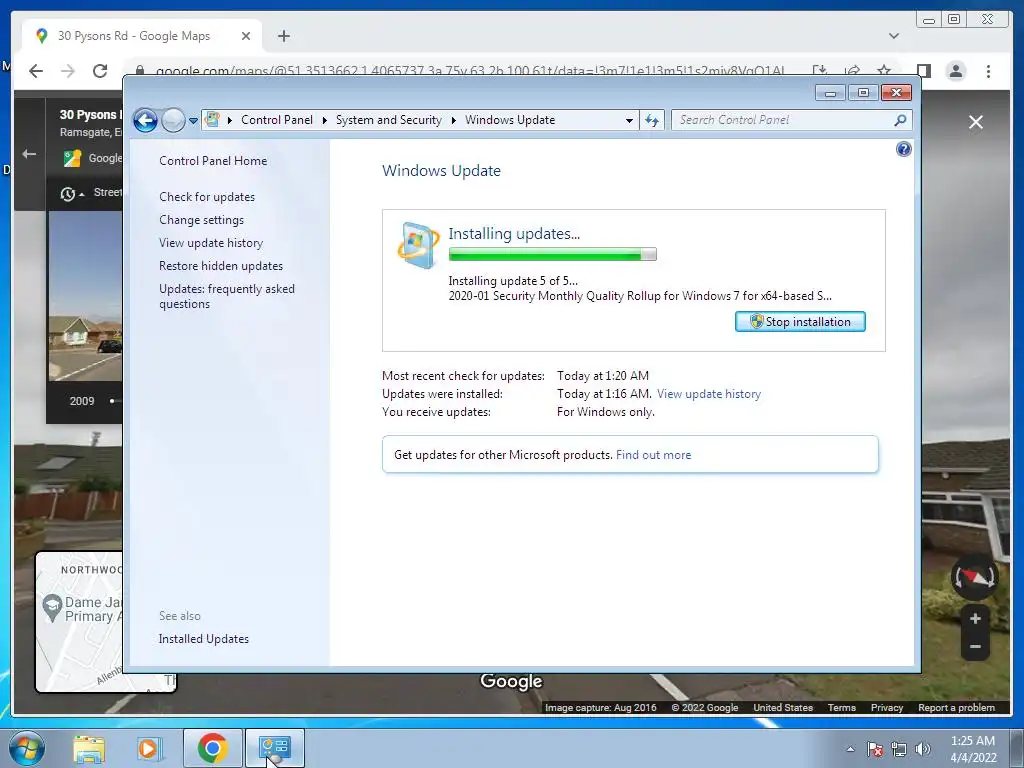Click Find out more link

coord(653,455)
